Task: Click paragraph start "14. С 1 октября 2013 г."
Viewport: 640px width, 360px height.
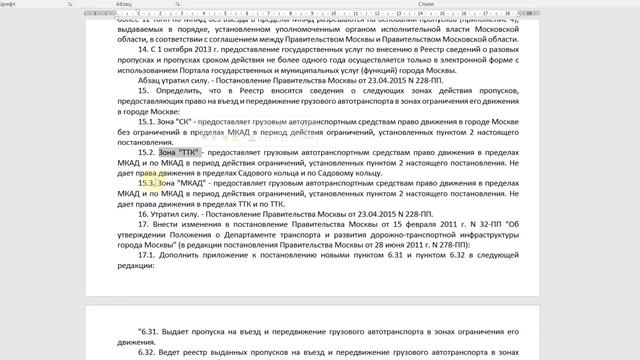Action: tap(178, 49)
